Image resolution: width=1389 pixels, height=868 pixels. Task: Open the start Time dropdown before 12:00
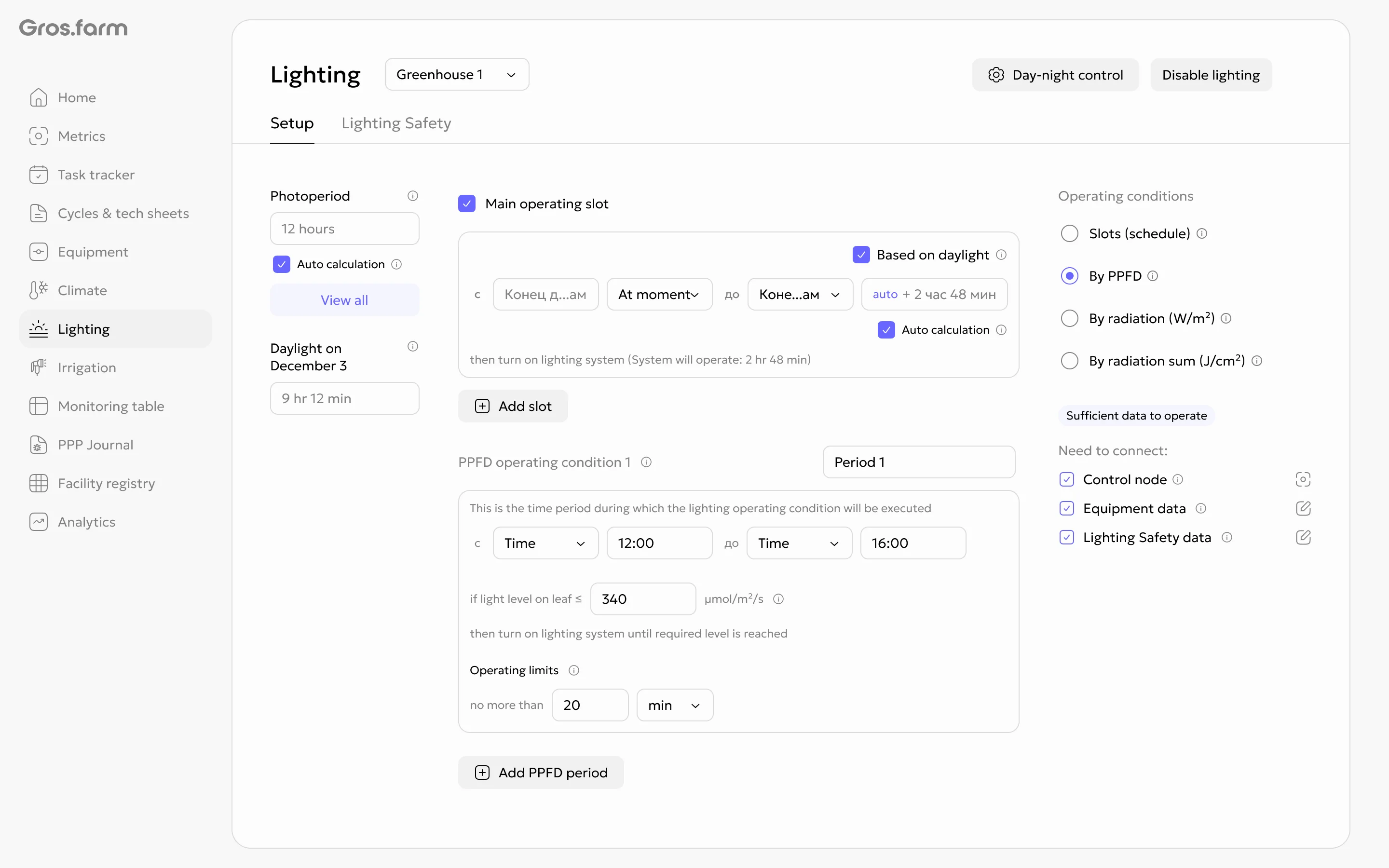pyautogui.click(x=545, y=543)
